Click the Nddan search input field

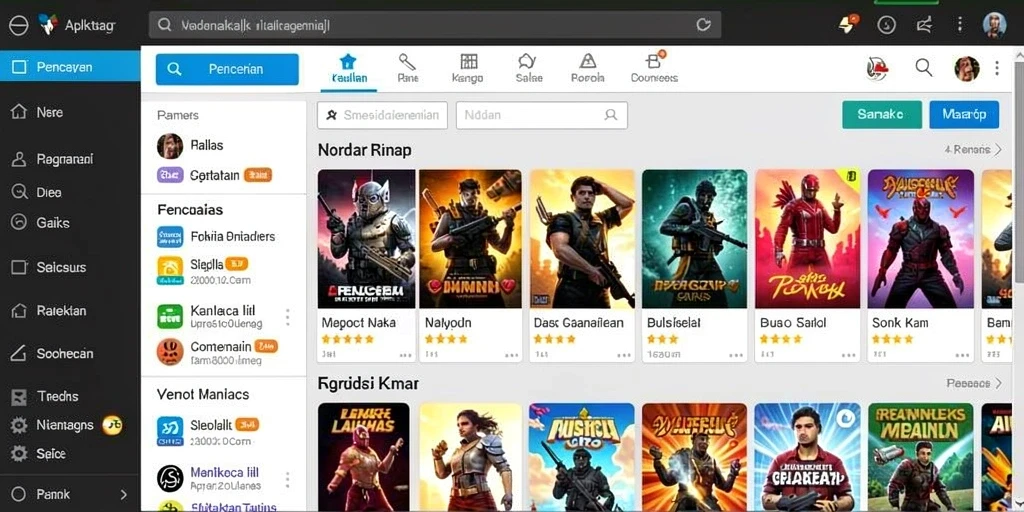pos(541,115)
